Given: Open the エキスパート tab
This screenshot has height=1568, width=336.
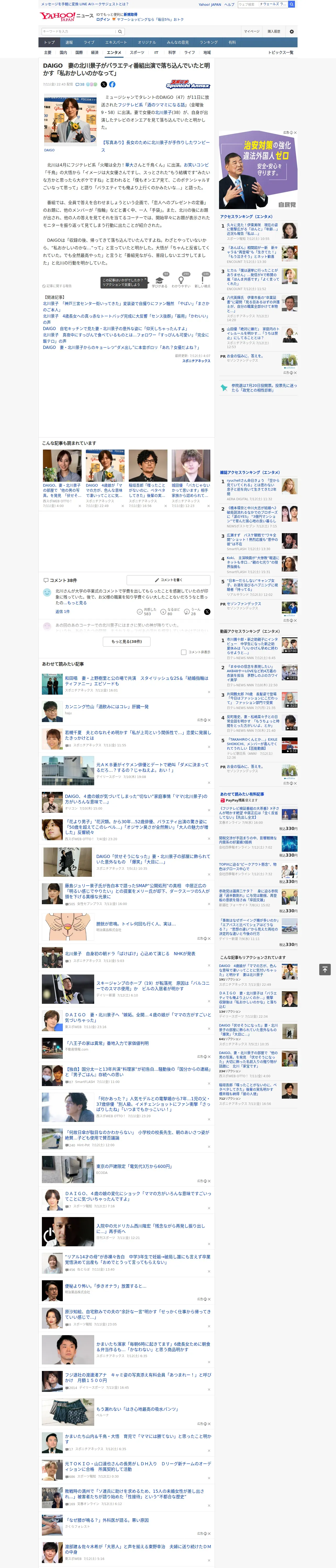Looking at the screenshot, I should pos(116,42).
